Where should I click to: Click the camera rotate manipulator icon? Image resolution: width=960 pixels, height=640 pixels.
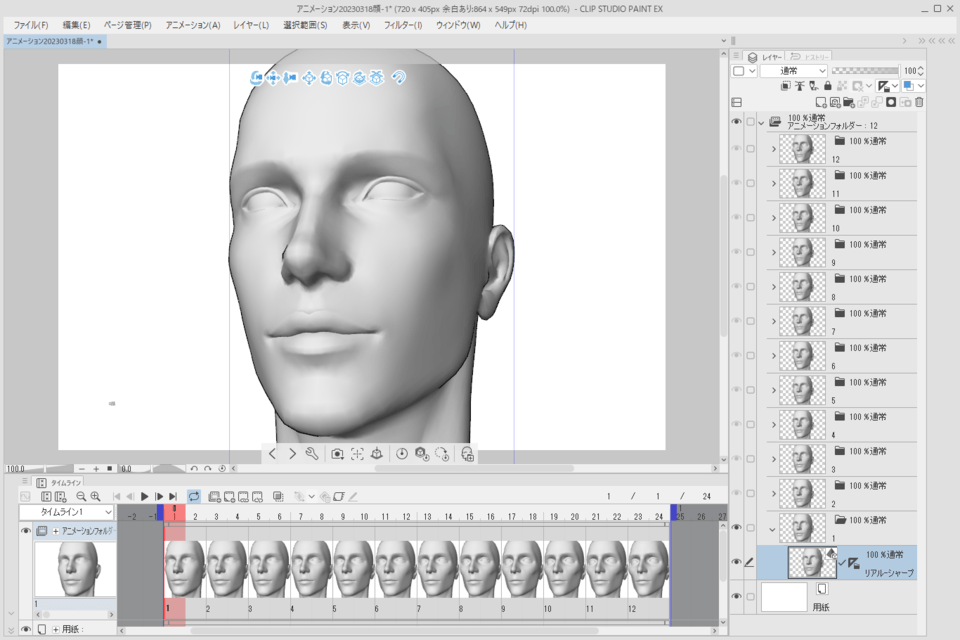[257, 78]
